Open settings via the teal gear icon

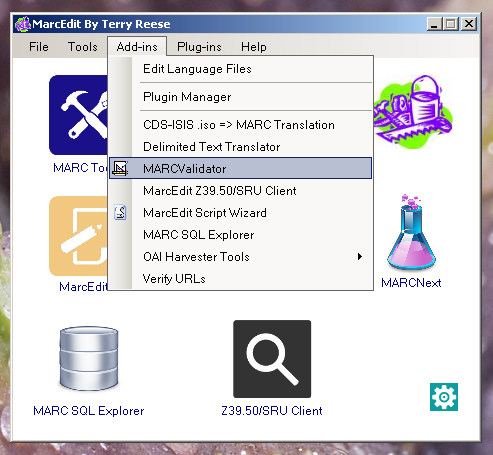coord(444,397)
